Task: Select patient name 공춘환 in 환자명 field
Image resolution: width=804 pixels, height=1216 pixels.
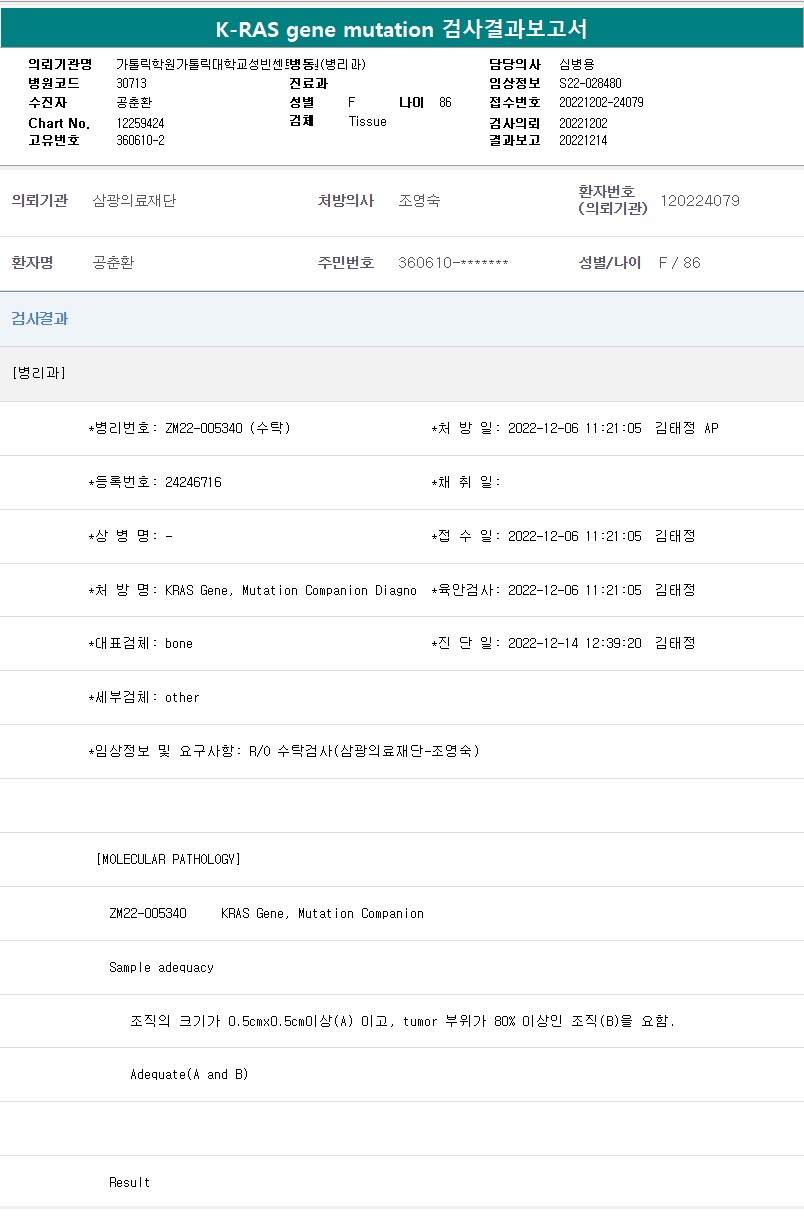Action: coord(113,263)
